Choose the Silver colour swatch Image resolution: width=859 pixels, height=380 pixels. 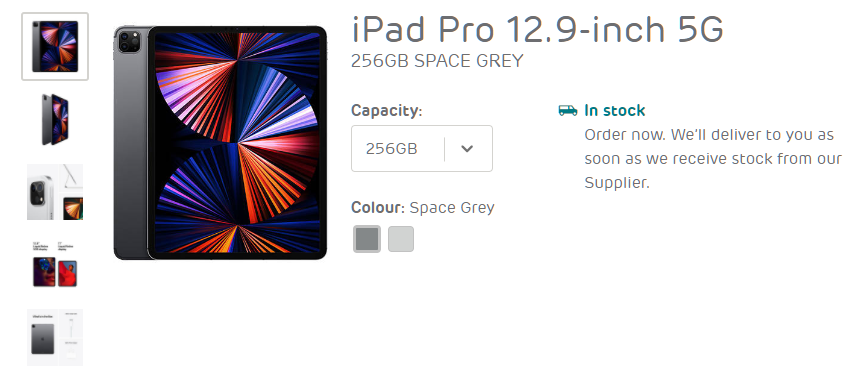(401, 239)
